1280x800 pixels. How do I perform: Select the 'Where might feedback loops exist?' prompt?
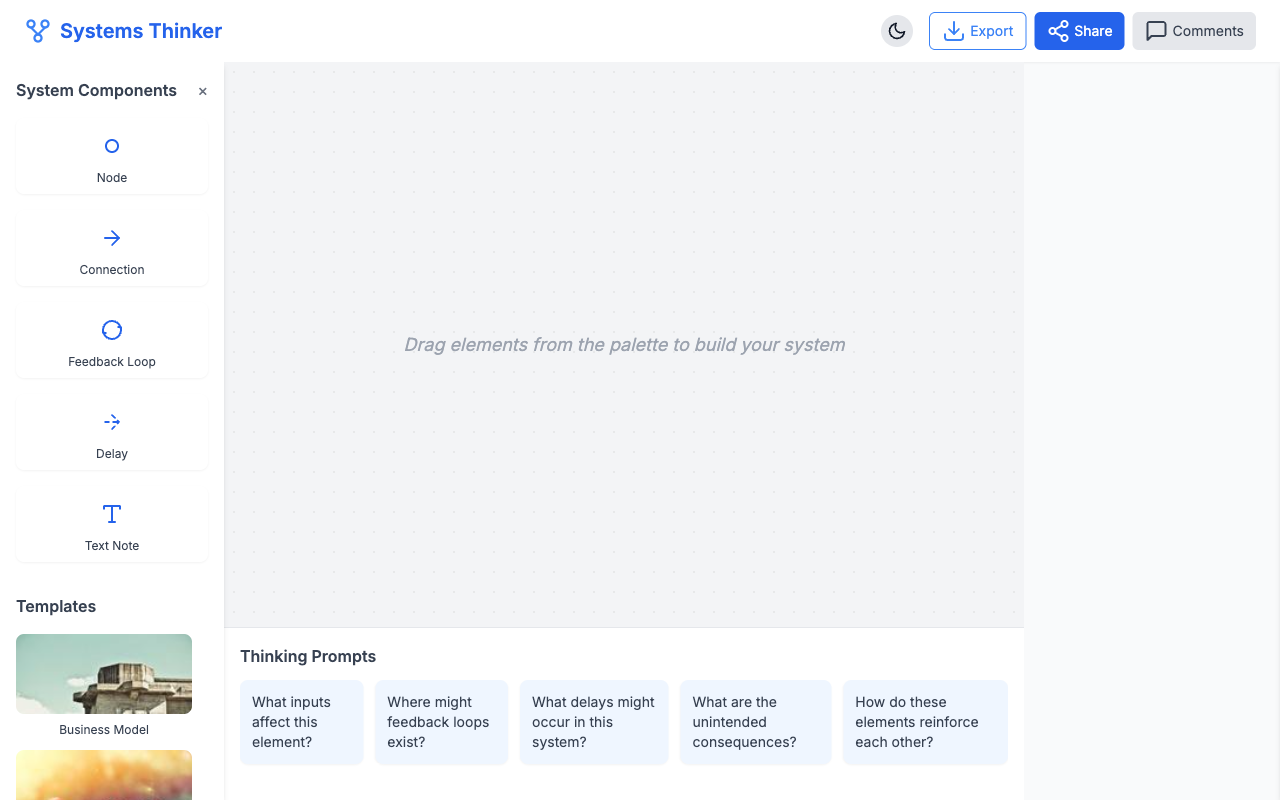(x=441, y=722)
